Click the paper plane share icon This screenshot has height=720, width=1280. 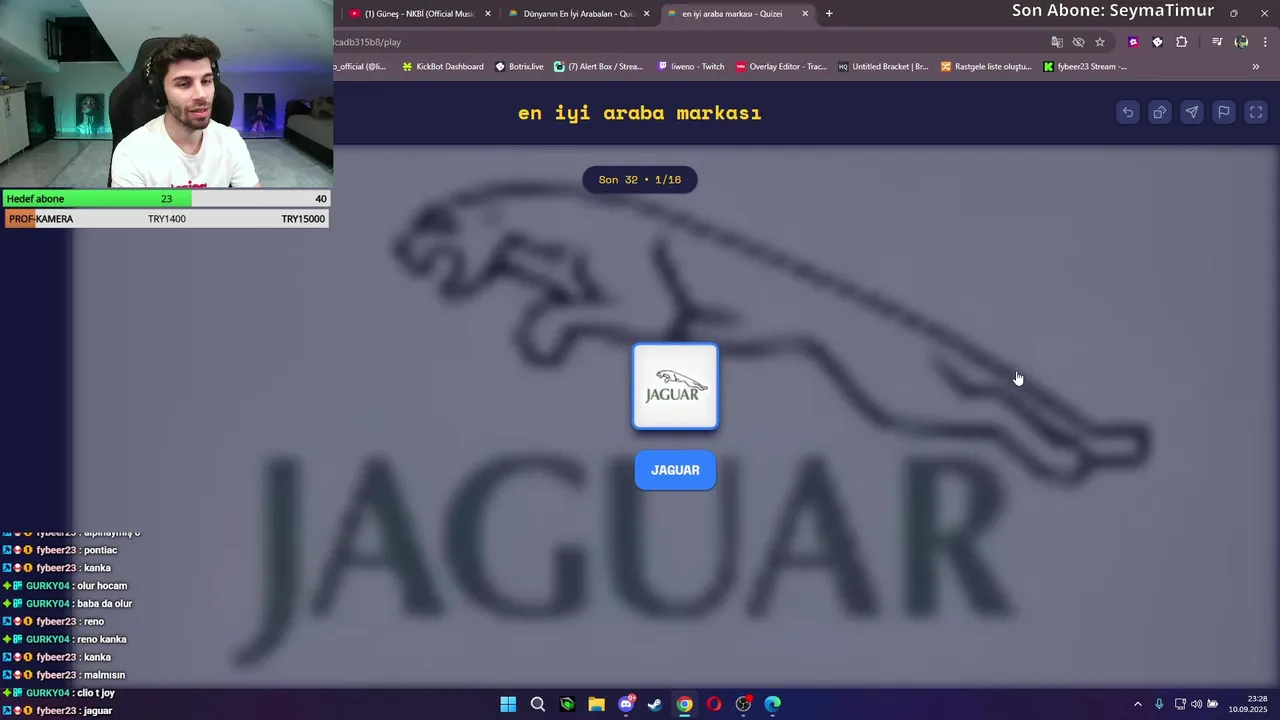point(1192,113)
